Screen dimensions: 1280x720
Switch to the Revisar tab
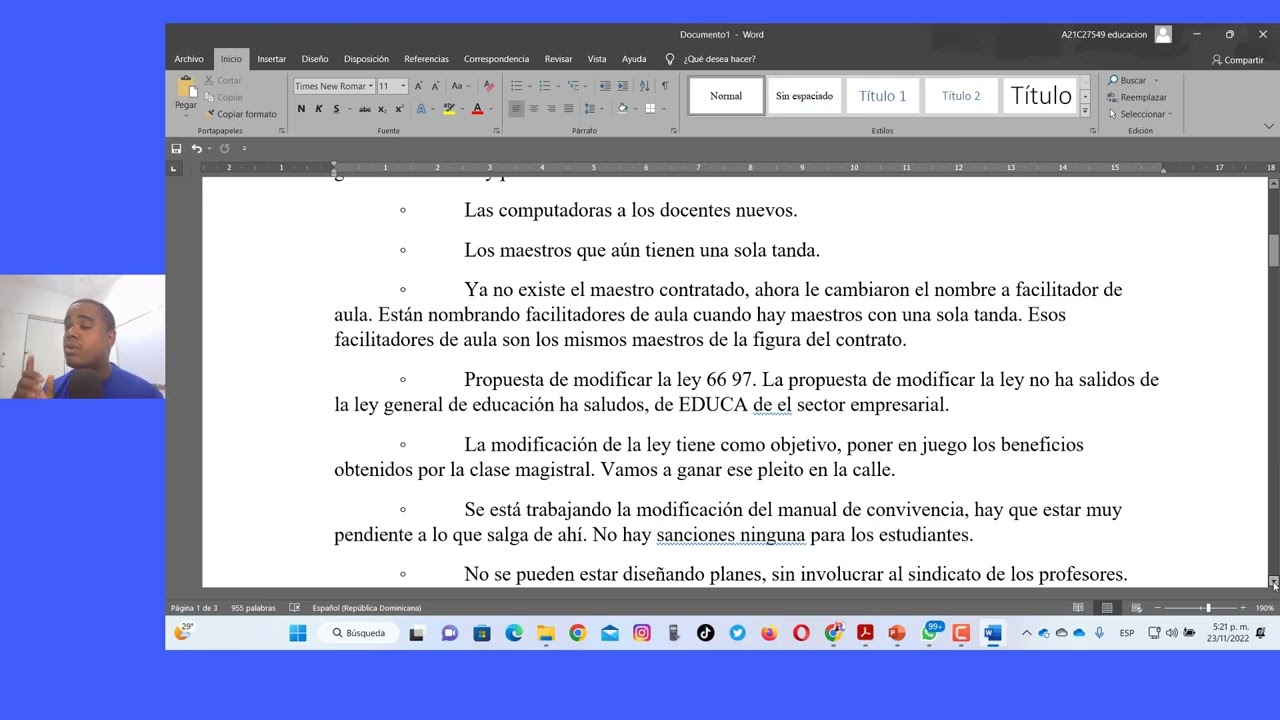558,59
